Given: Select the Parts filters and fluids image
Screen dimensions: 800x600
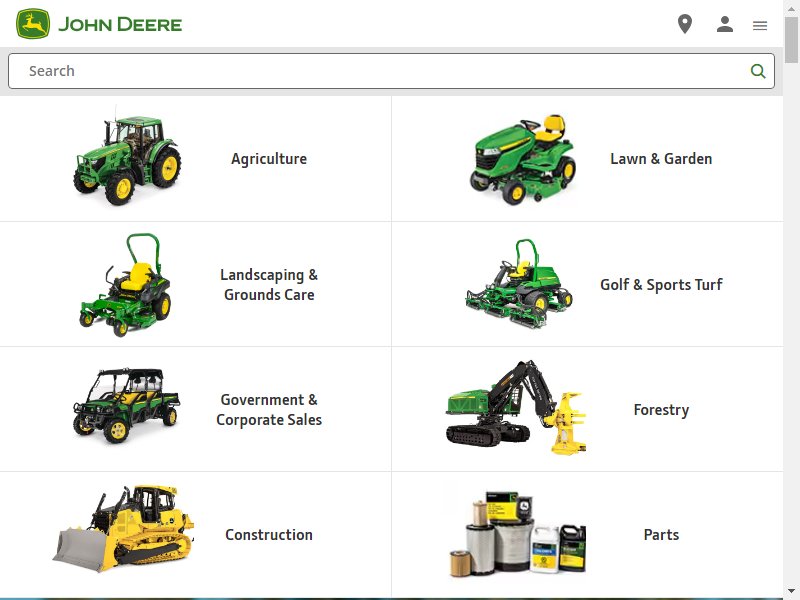Looking at the screenshot, I should pos(518,534).
